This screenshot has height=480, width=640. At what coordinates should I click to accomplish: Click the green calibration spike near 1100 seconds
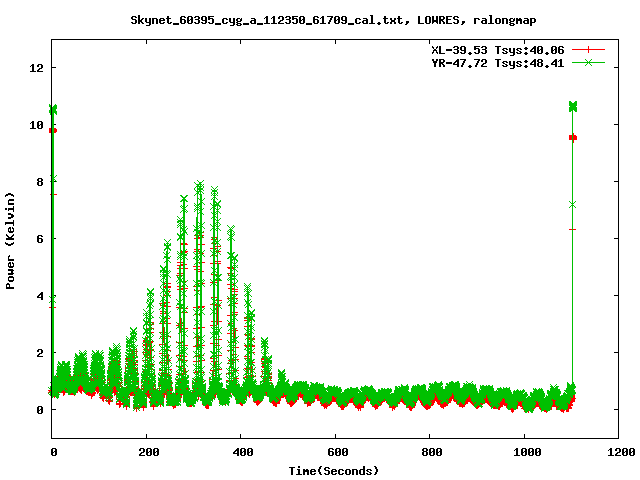[573, 107]
